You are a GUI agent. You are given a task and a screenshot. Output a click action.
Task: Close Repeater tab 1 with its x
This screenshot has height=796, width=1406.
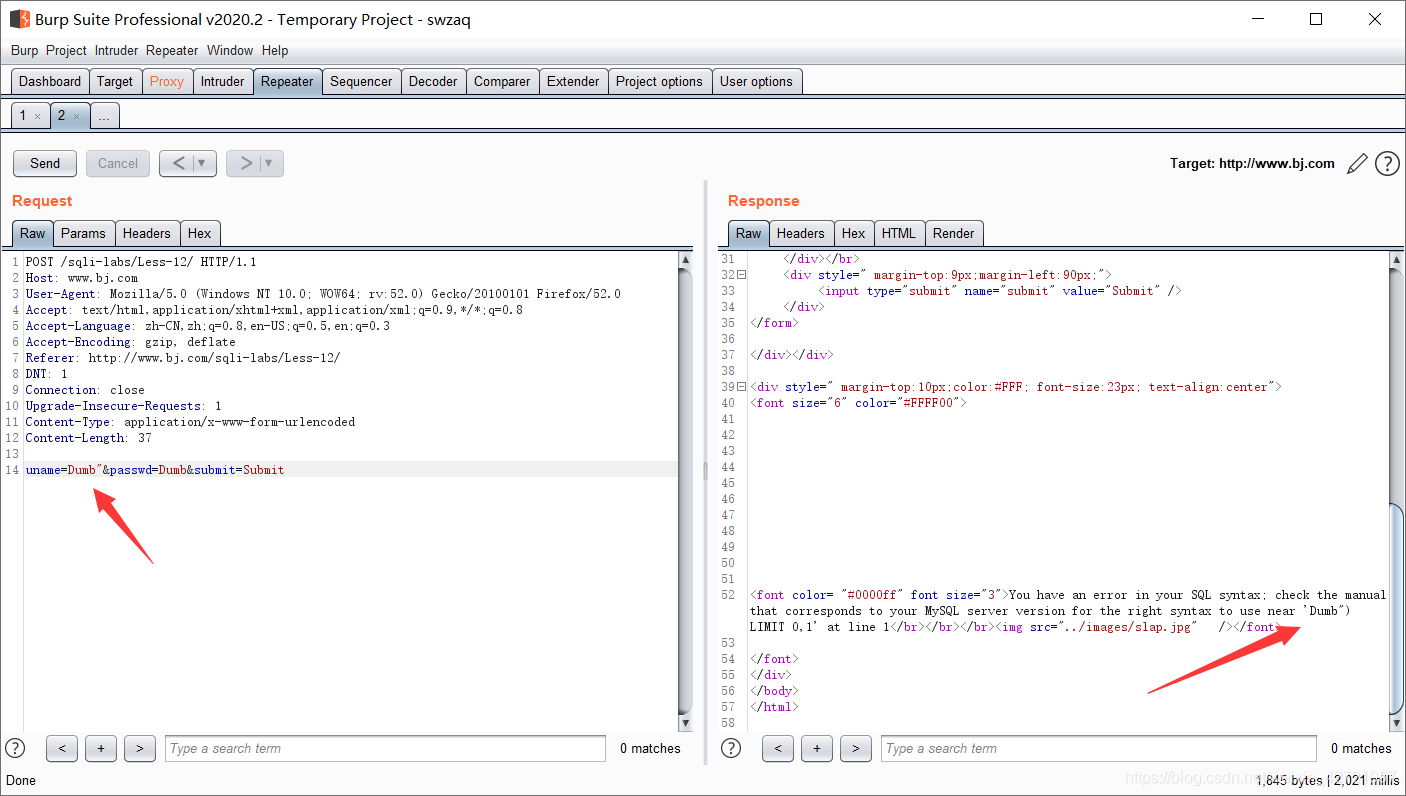coord(38,116)
